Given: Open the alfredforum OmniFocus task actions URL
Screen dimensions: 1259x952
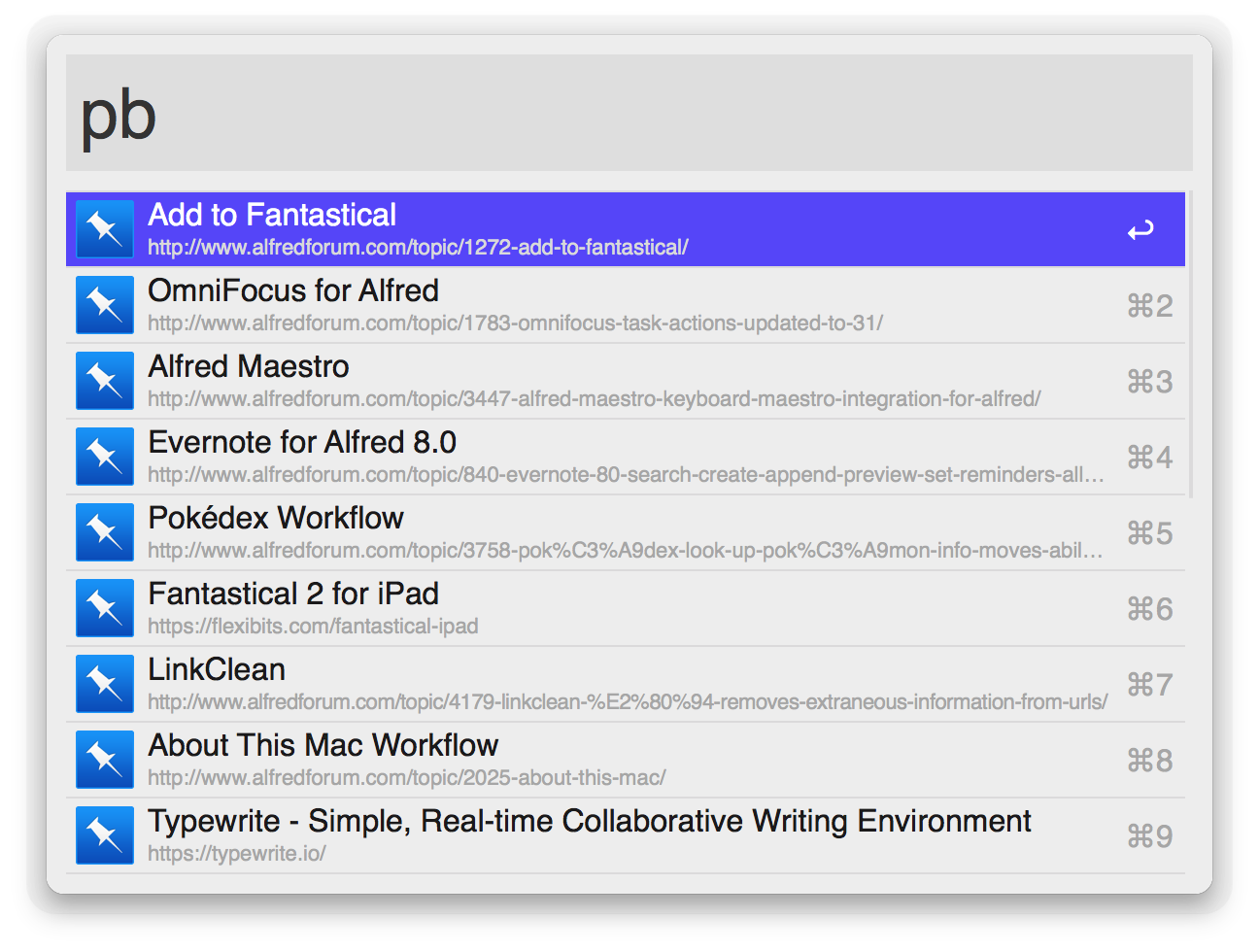Looking at the screenshot, I should coord(515,323).
